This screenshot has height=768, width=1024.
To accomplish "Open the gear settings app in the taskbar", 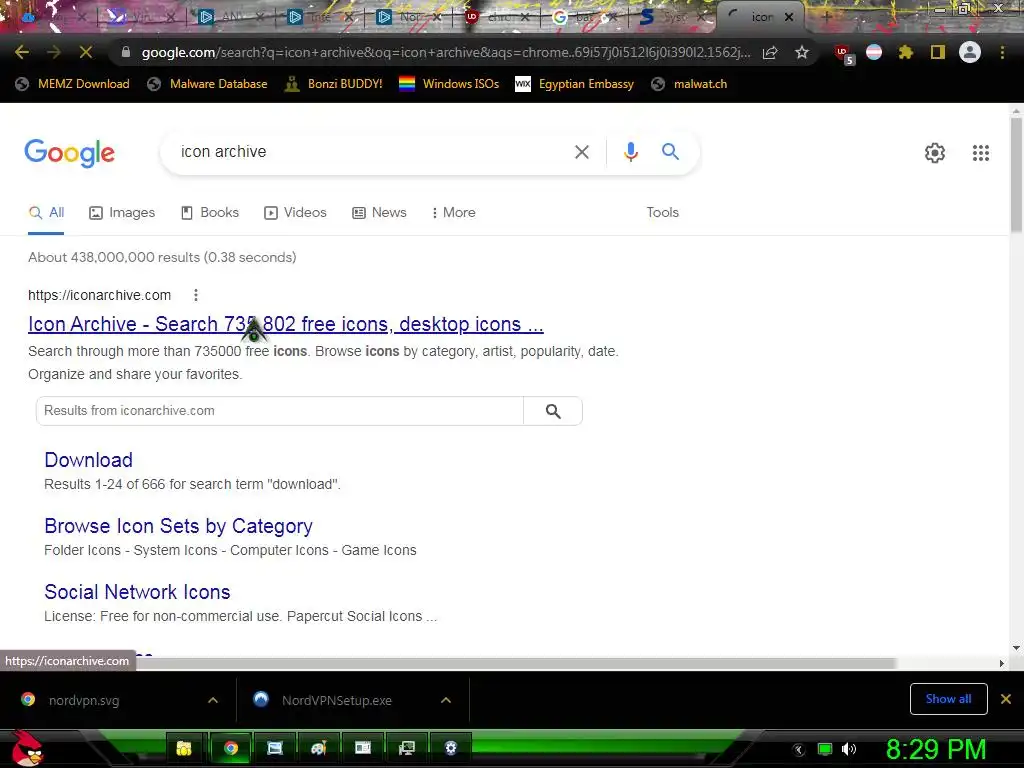I will 451,748.
